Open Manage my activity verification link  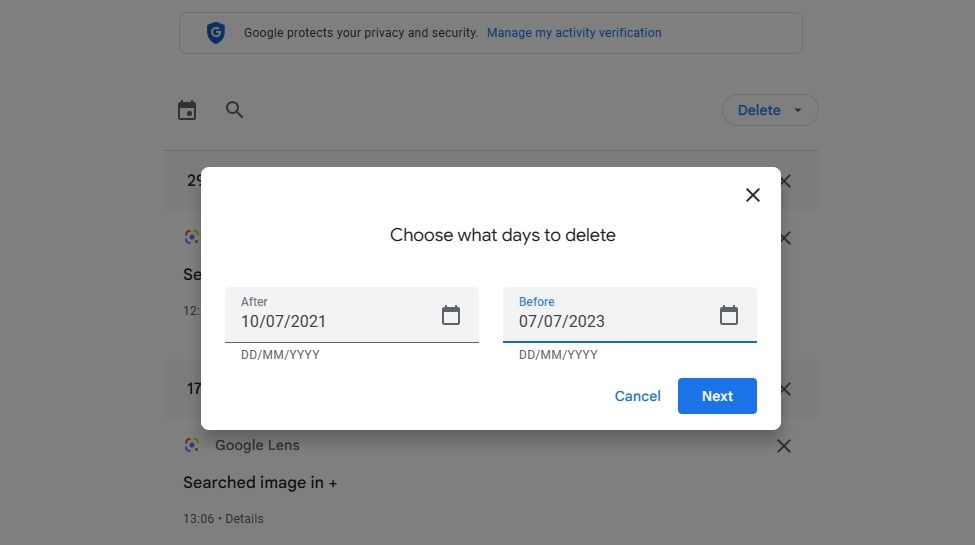[574, 33]
